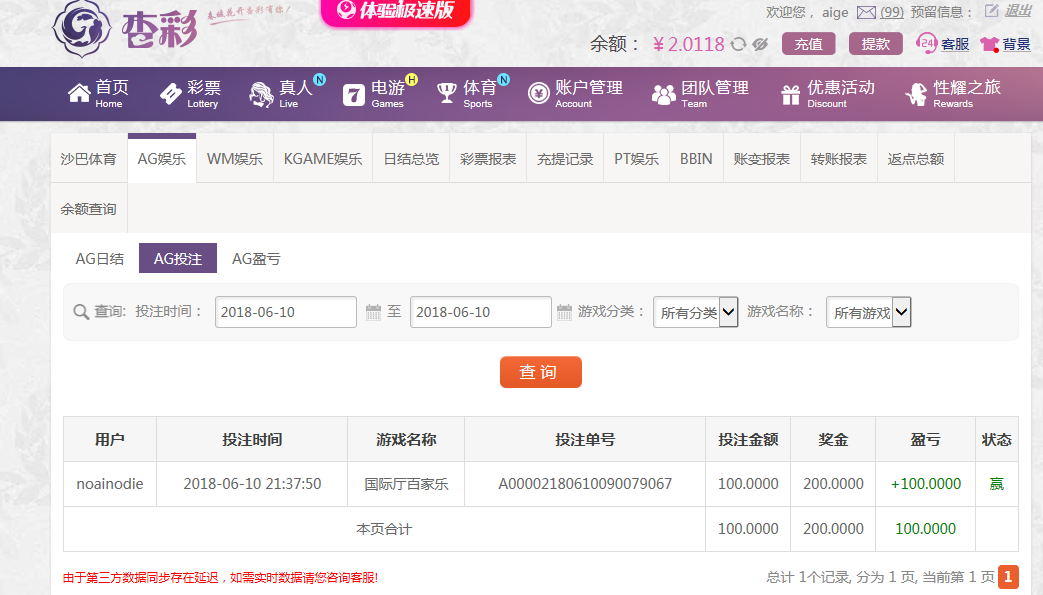Open the 真人 Live menu
Screen dimensions: 1043x595
tap(282, 94)
